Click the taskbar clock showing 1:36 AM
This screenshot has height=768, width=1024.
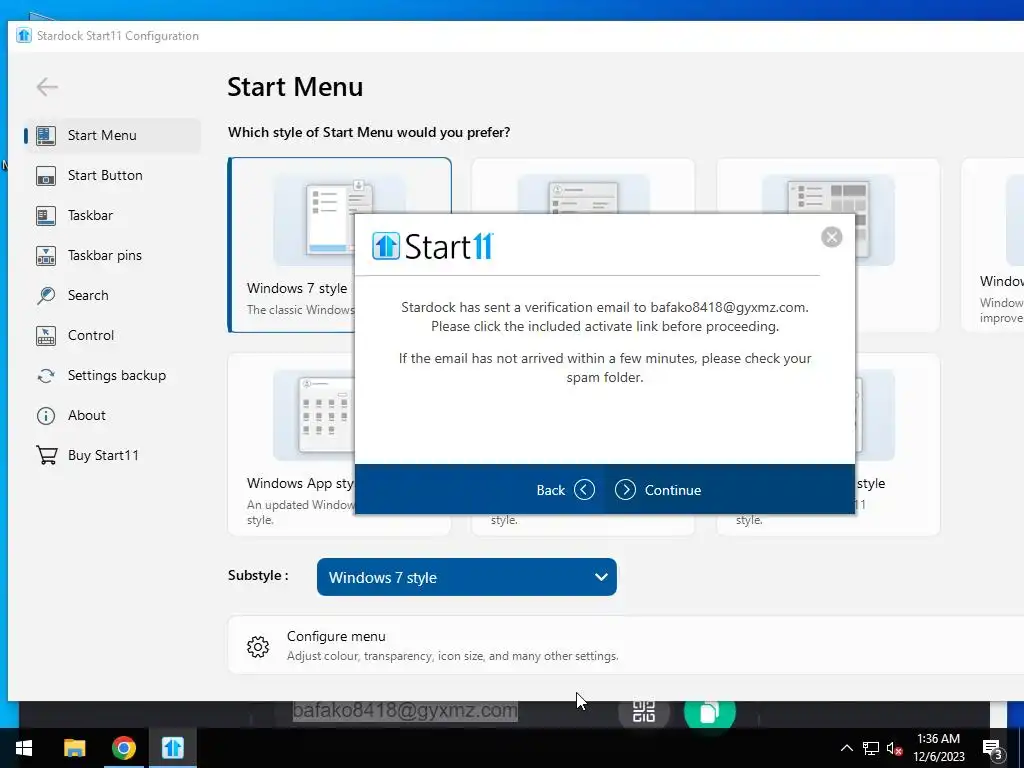click(x=938, y=748)
